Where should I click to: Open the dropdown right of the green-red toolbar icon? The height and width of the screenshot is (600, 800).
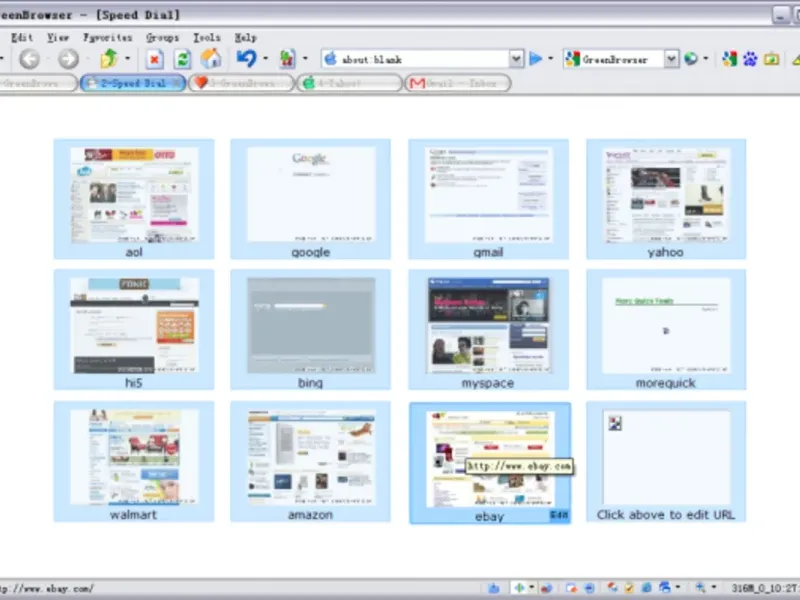click(305, 58)
